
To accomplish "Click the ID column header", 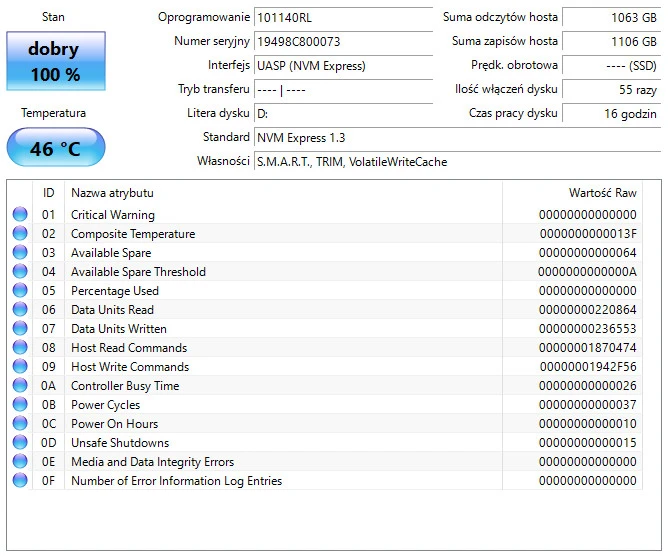I will point(48,192).
